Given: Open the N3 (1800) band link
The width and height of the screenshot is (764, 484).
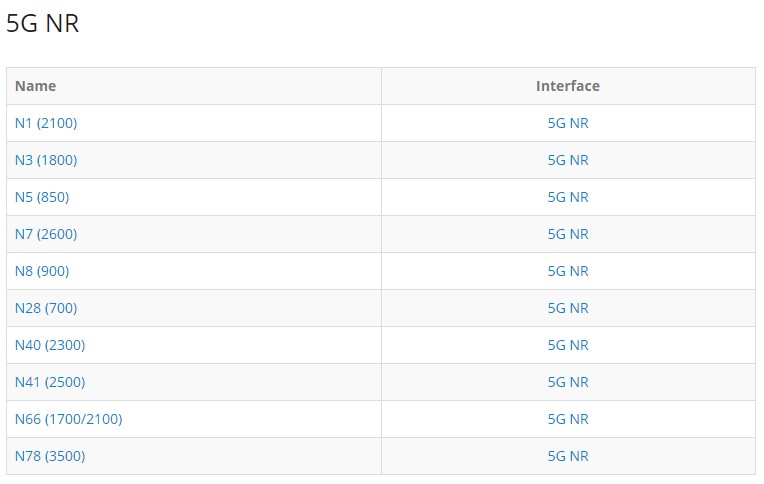Looking at the screenshot, I should 46,160.
